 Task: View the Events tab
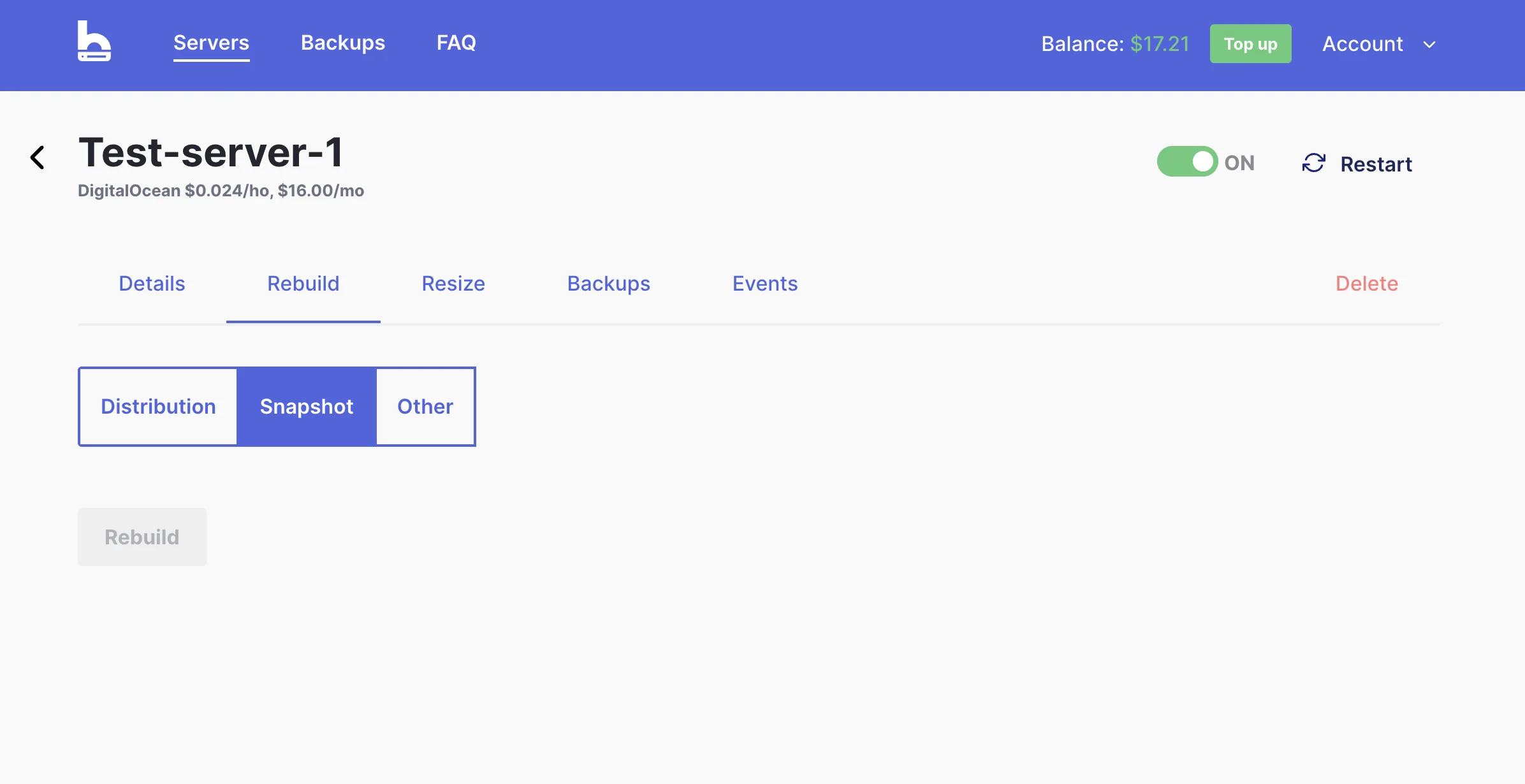point(765,284)
